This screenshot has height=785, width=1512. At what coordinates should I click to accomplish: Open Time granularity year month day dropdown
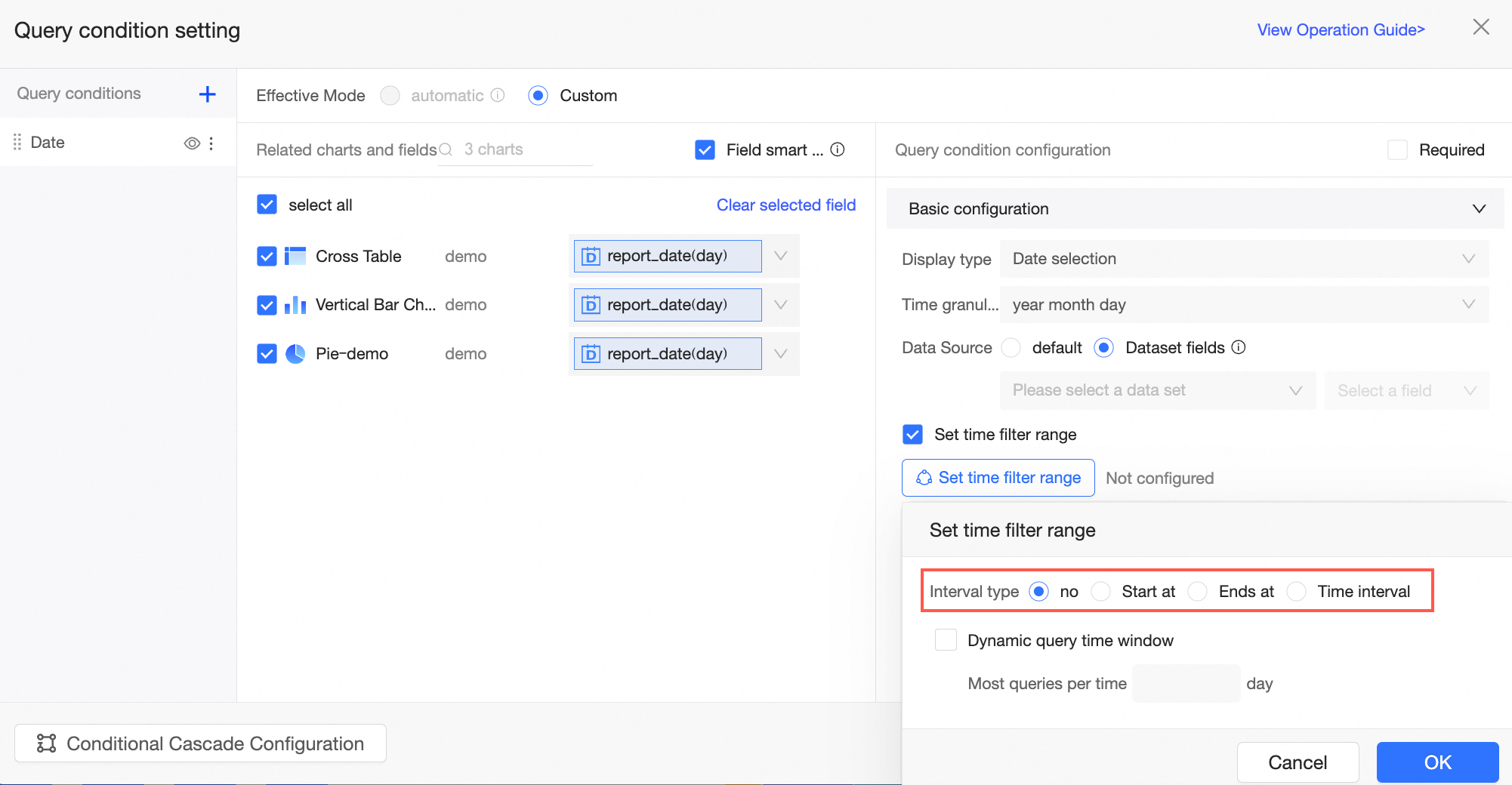click(x=1244, y=304)
